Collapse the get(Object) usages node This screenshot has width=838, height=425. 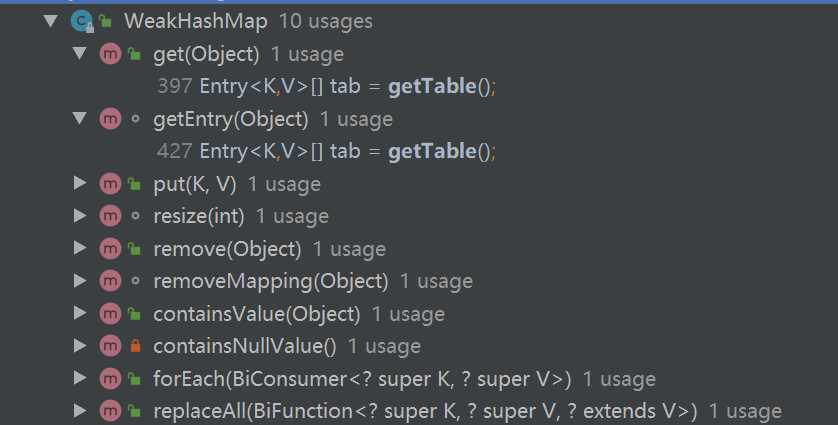(x=80, y=54)
